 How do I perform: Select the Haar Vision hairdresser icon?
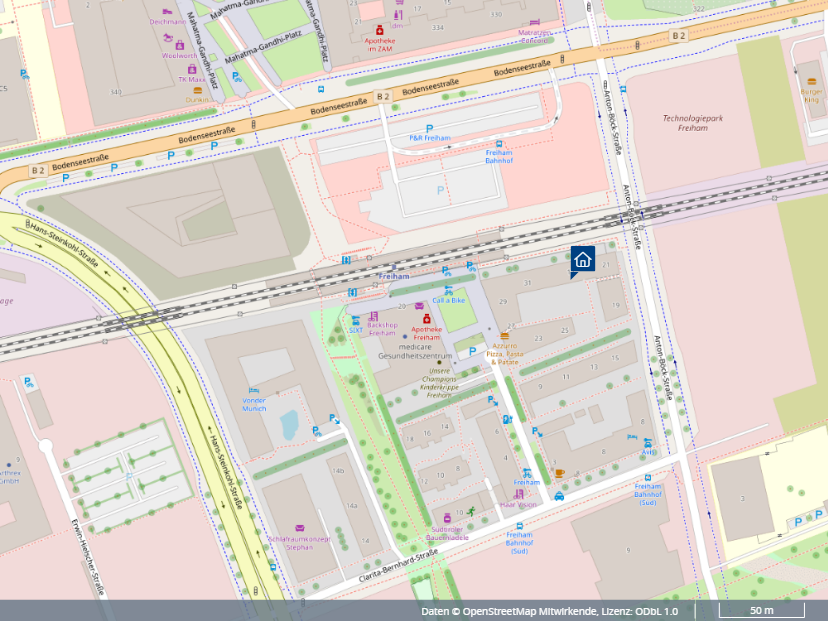pyautogui.click(x=519, y=494)
